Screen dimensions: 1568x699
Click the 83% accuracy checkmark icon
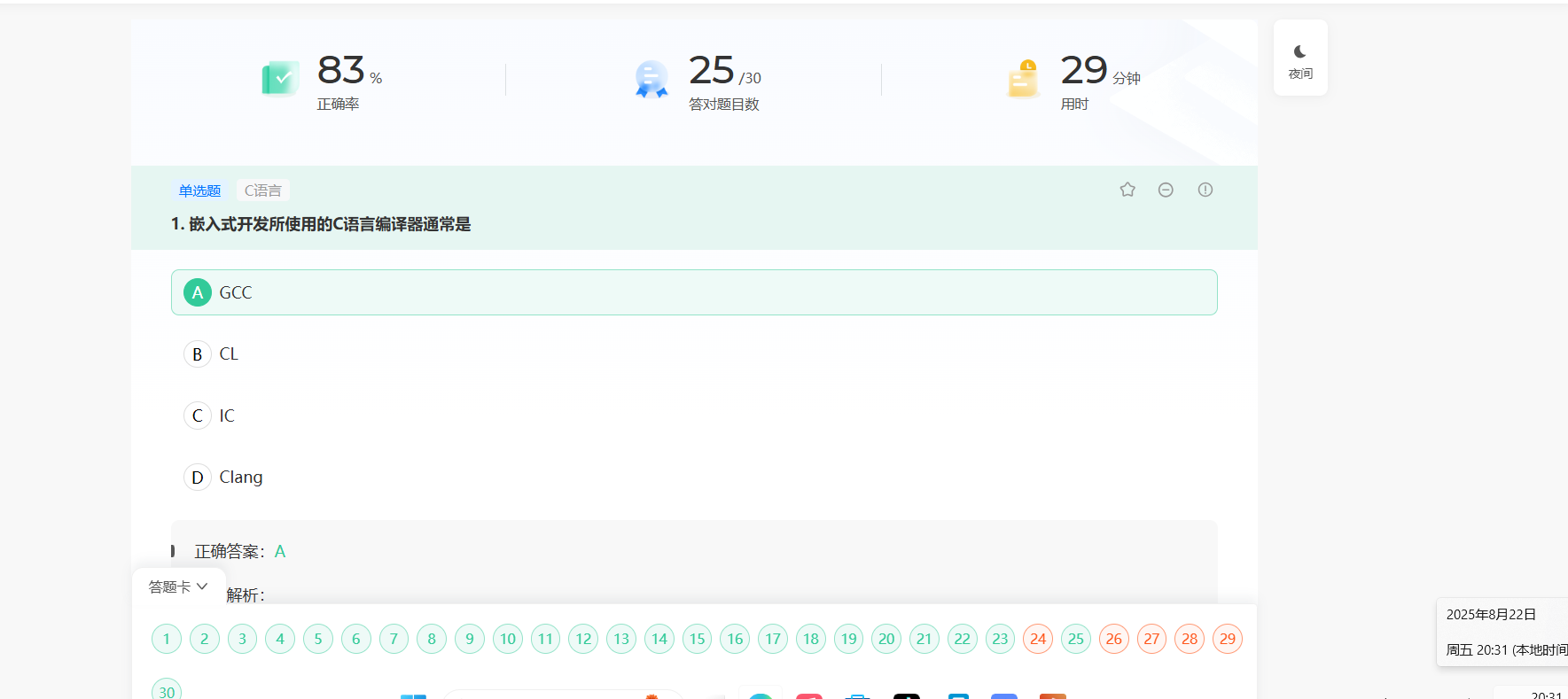280,79
